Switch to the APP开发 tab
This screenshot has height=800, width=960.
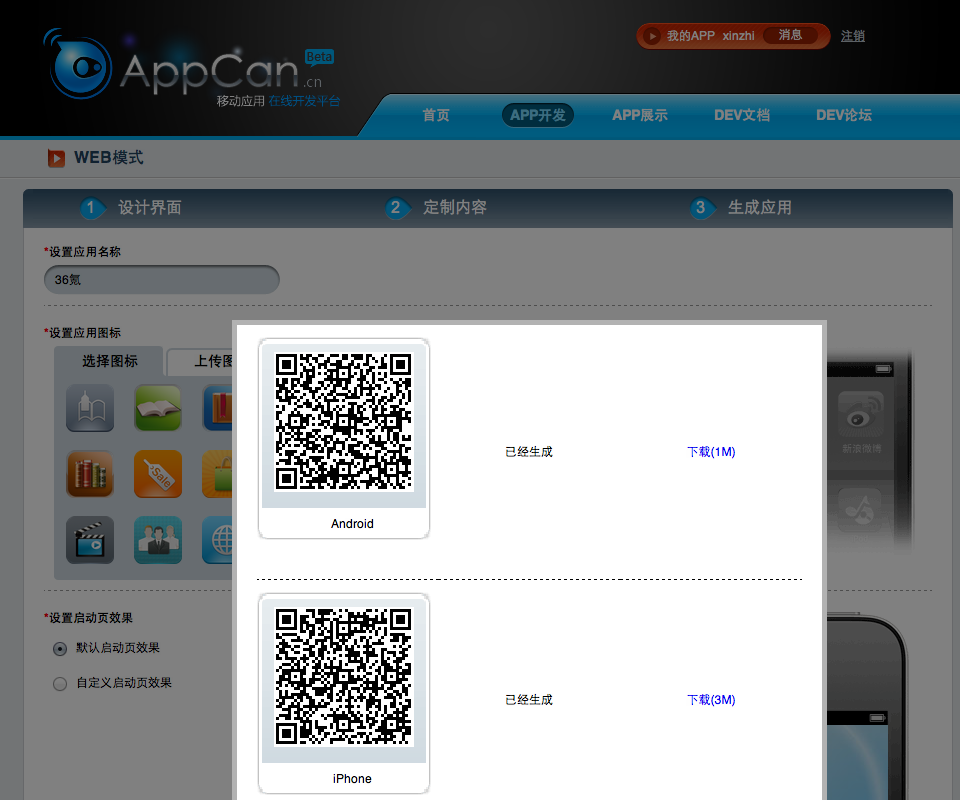538,115
